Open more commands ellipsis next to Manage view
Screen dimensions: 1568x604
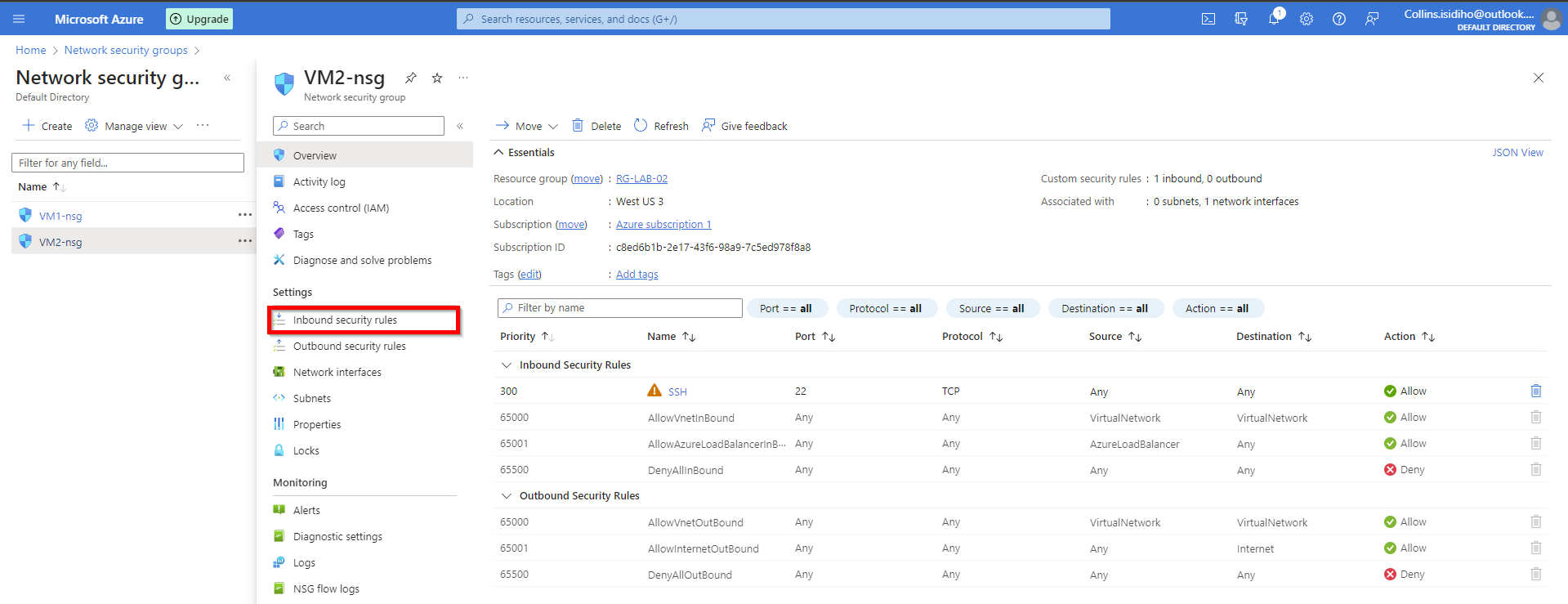pos(203,125)
